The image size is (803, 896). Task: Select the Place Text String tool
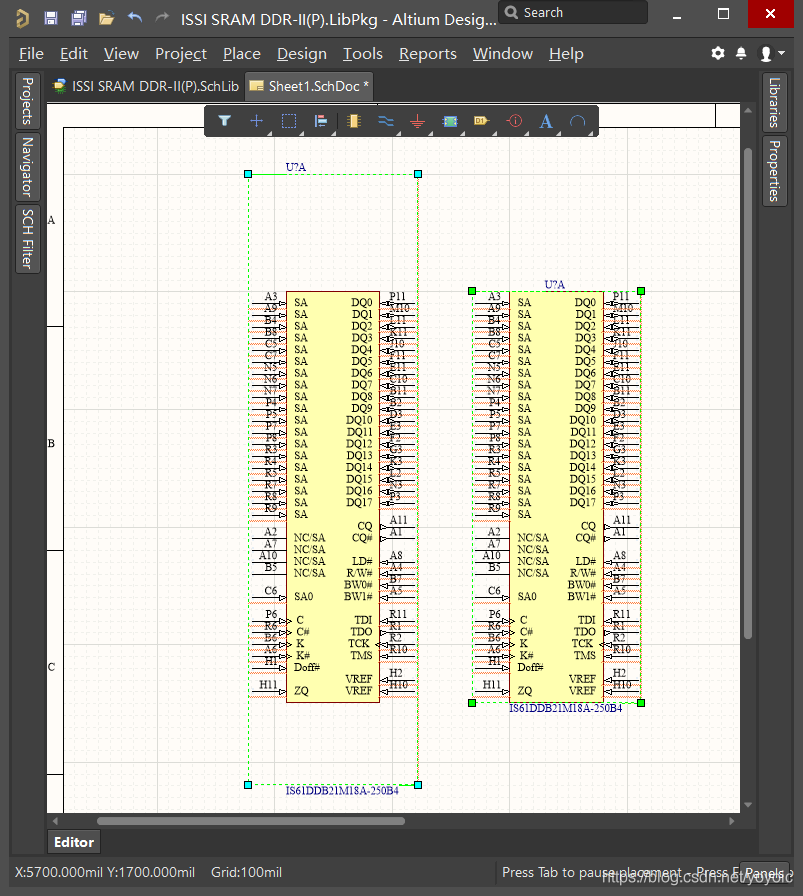point(546,121)
